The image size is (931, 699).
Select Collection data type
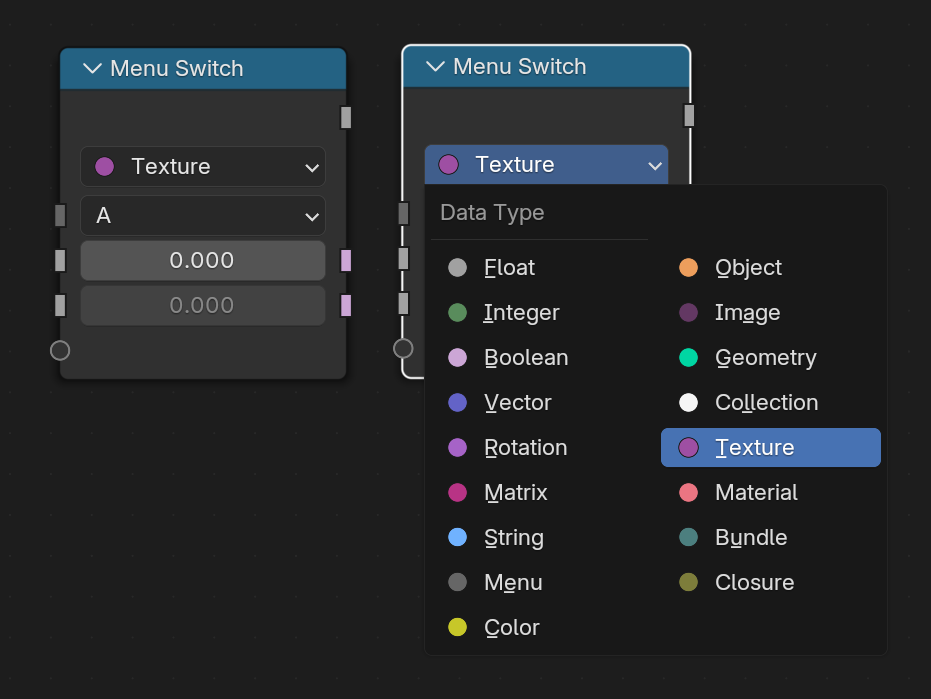coord(771,403)
